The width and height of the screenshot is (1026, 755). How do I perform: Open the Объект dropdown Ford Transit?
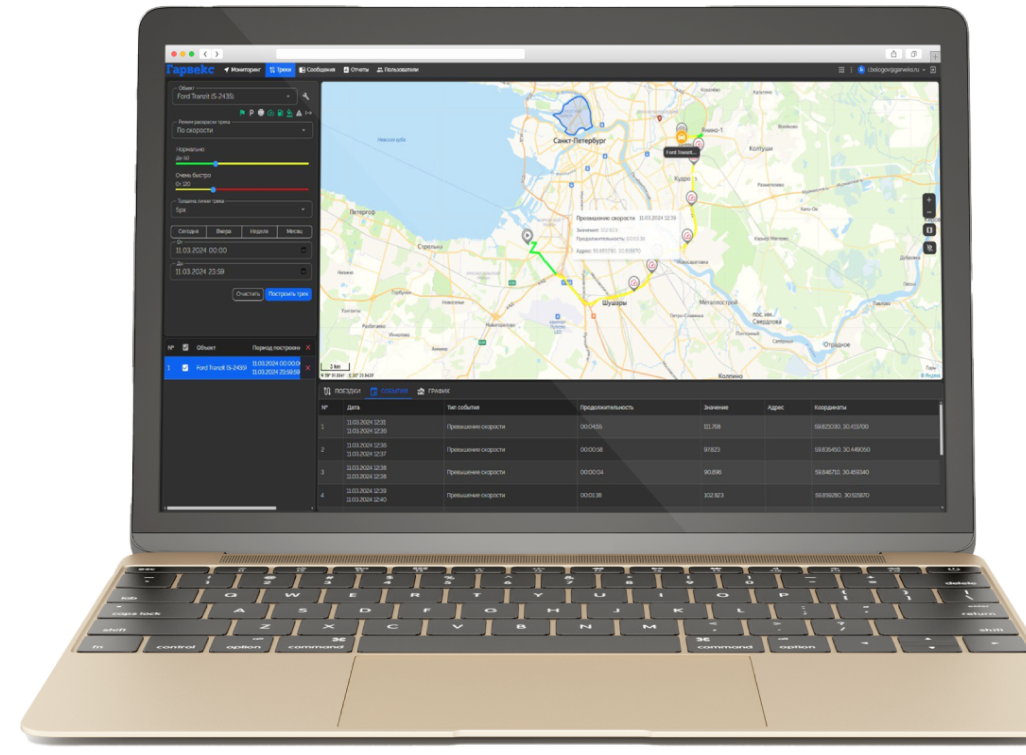234,96
